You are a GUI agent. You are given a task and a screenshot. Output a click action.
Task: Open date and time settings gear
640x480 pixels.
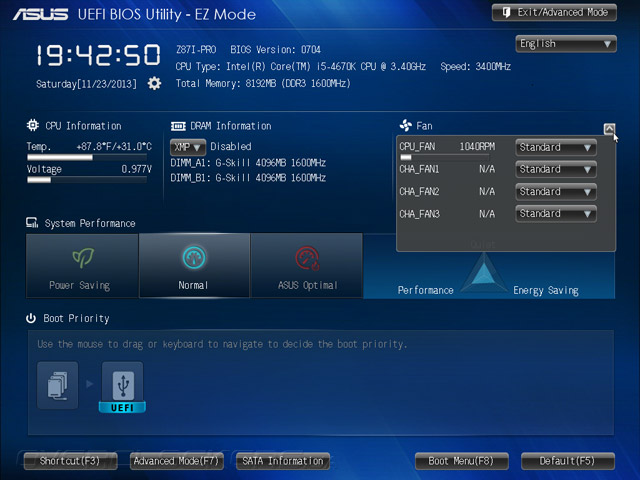pos(154,83)
